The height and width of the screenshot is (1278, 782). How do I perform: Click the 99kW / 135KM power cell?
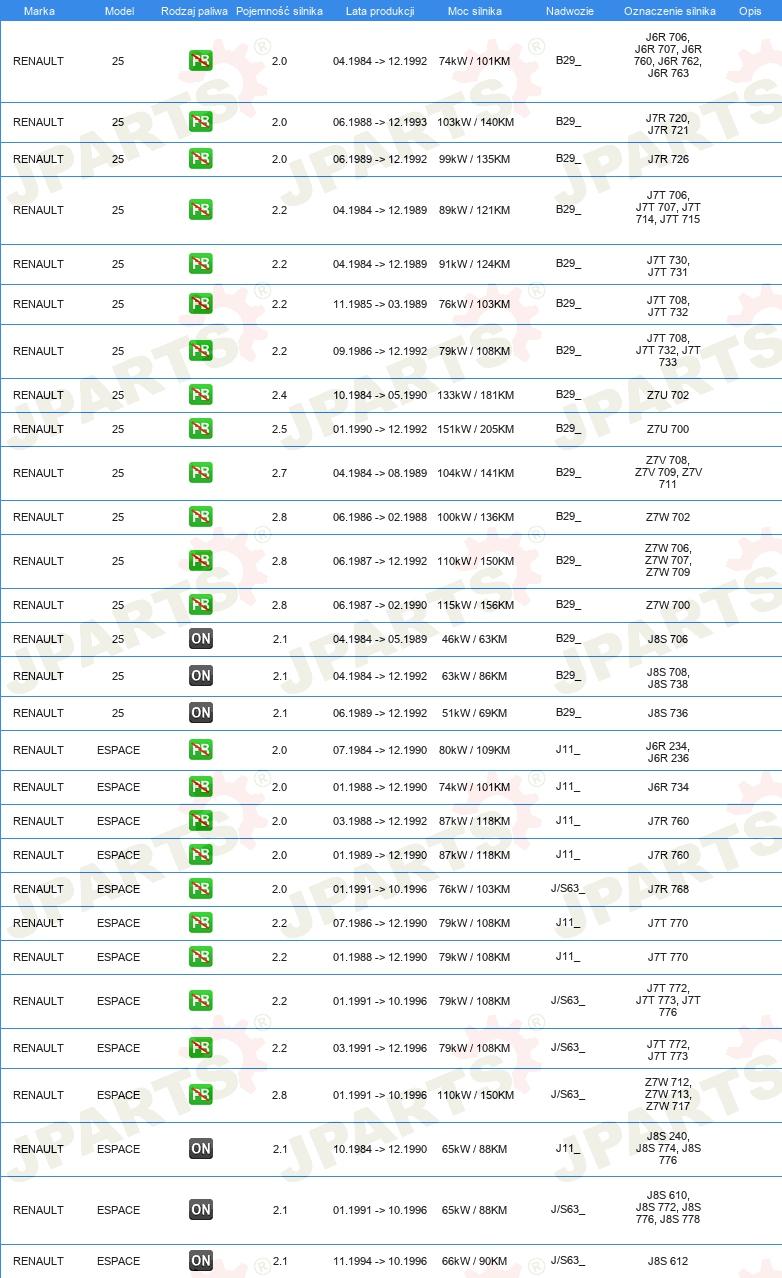click(476, 159)
